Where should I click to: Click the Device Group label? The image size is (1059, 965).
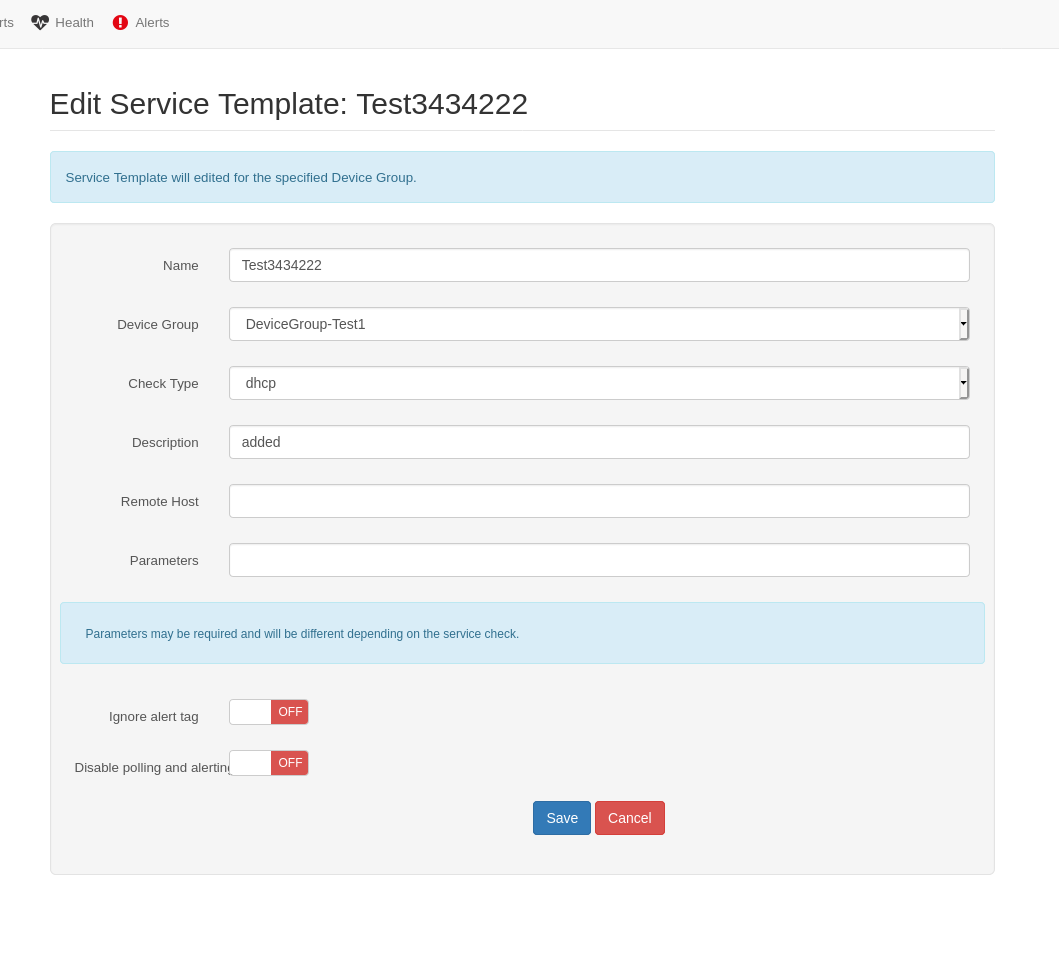point(157,324)
